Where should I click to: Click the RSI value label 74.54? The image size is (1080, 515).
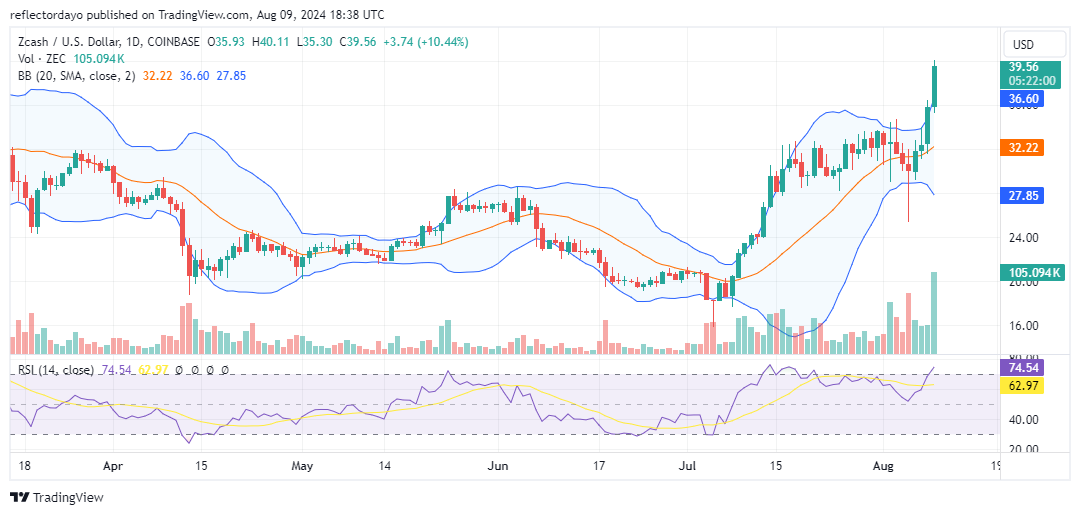pyautogui.click(x=1021, y=368)
